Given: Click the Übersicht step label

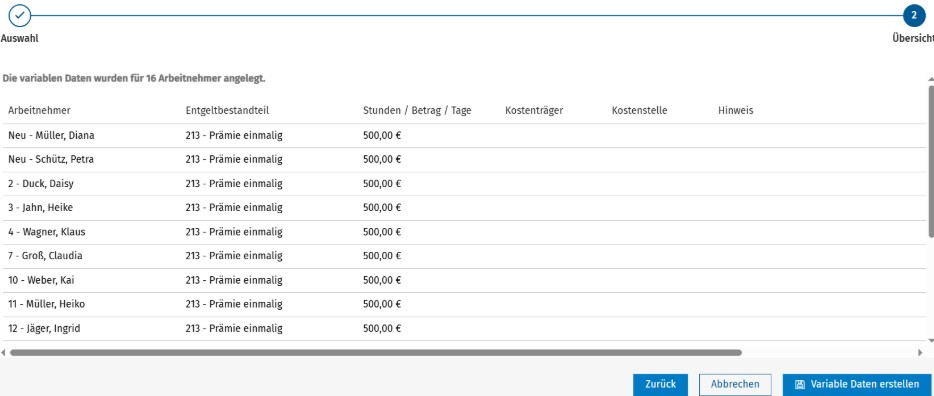Looking at the screenshot, I should coord(913,39).
